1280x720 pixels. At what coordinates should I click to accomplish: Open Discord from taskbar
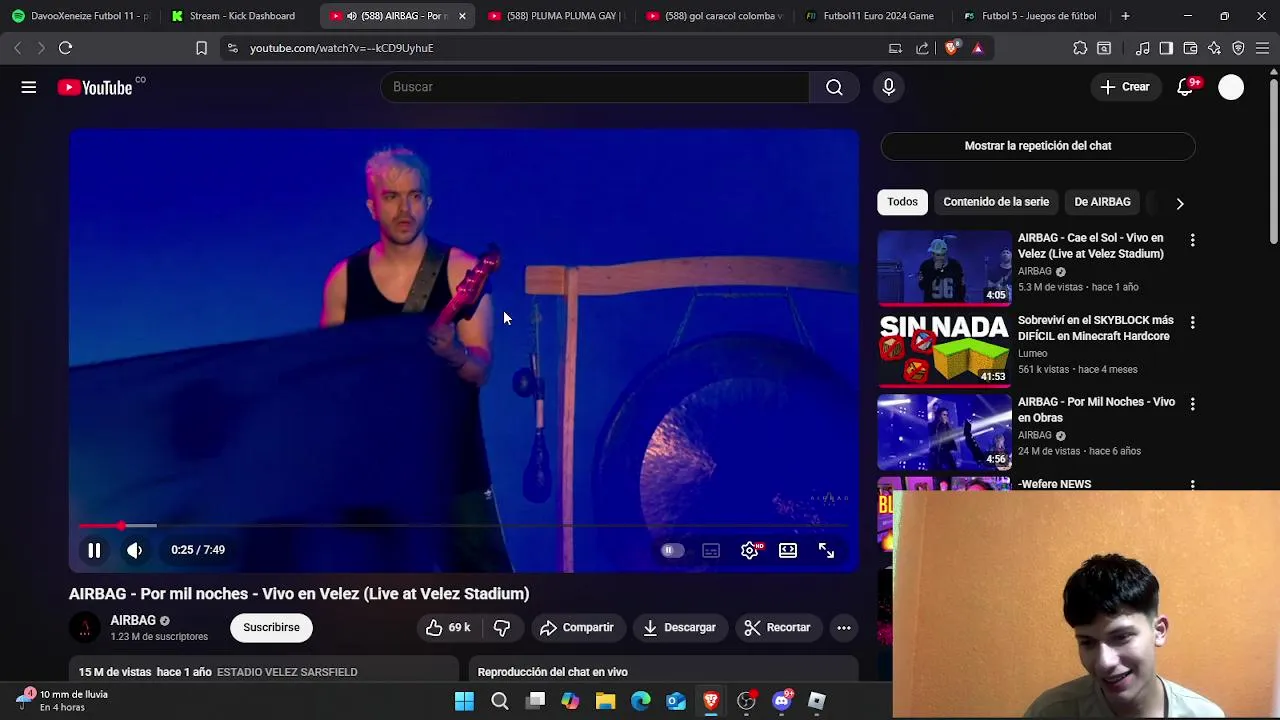(x=782, y=701)
